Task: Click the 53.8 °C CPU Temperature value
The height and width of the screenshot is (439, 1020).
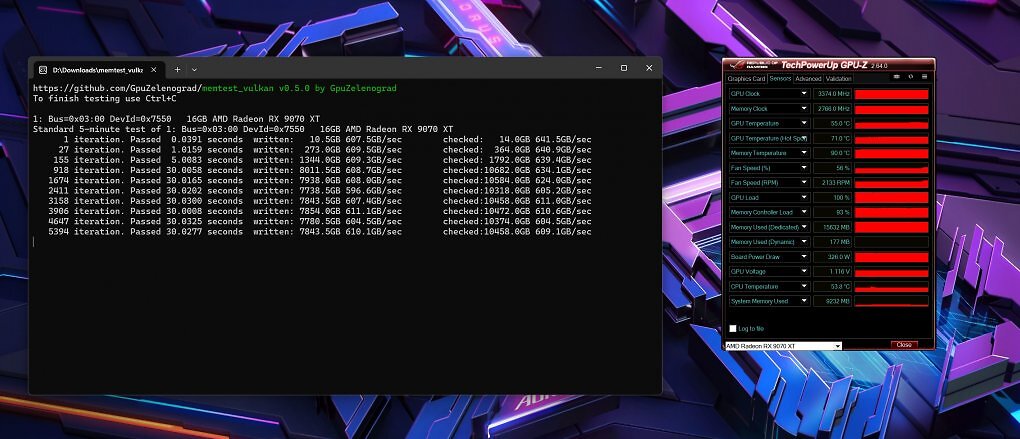Action: tap(832, 286)
